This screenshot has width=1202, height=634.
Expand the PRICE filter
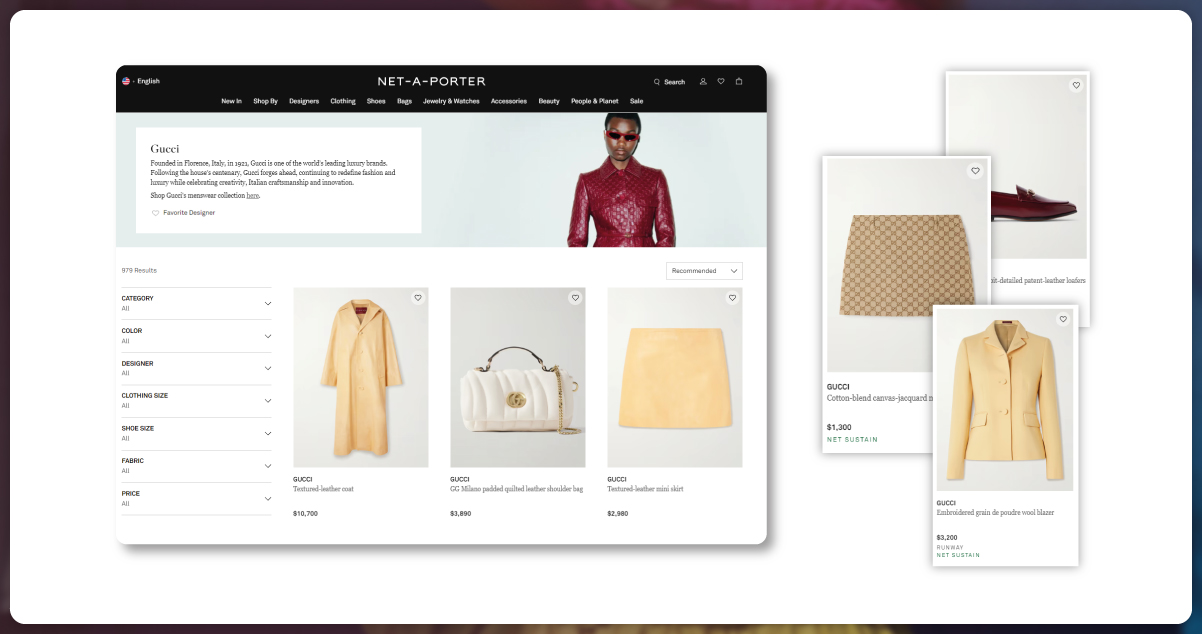click(196, 498)
